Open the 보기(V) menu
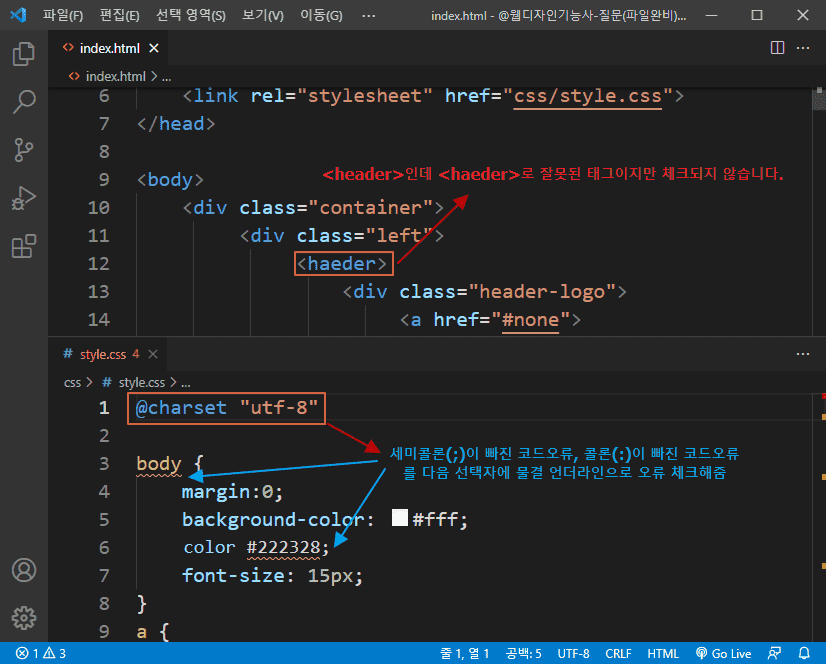Screen dimensions: 826x664 point(262,15)
